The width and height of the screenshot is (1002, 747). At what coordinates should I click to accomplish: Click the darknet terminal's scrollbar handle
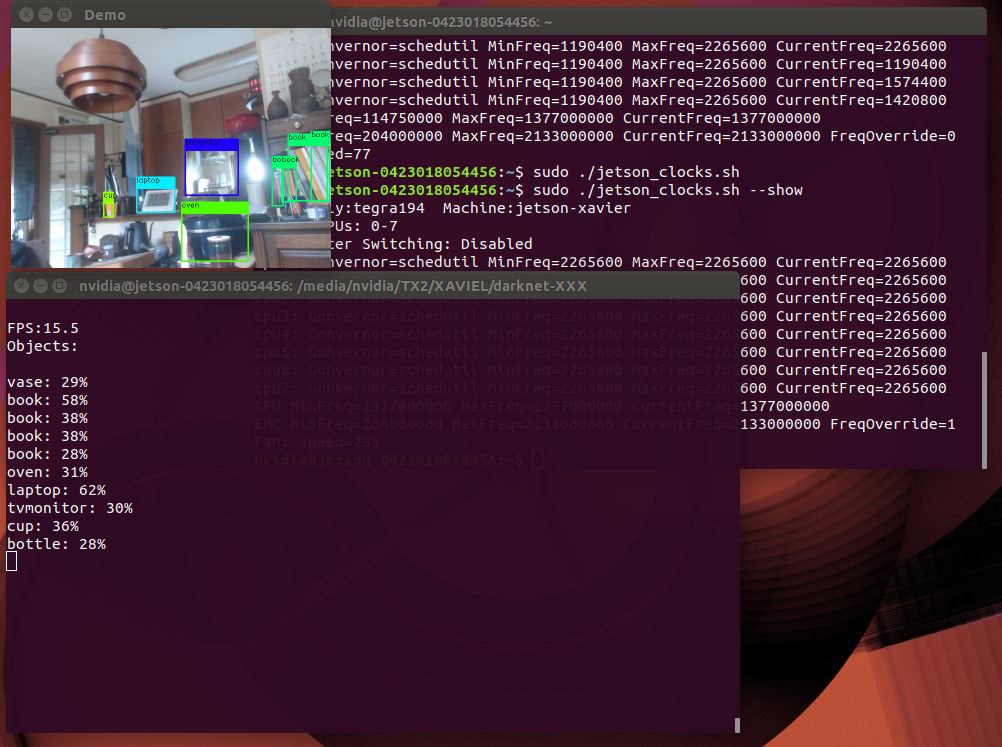pyautogui.click(x=737, y=725)
